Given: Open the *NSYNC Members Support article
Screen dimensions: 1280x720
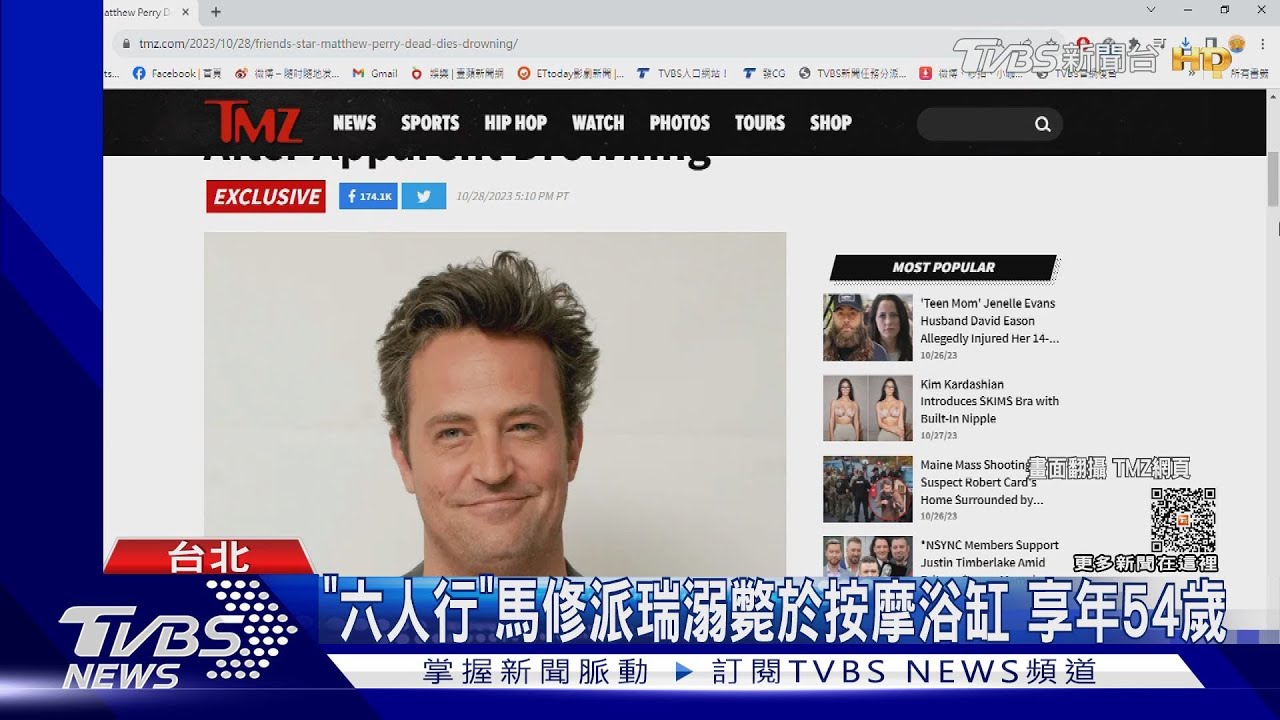Looking at the screenshot, I should [990, 554].
